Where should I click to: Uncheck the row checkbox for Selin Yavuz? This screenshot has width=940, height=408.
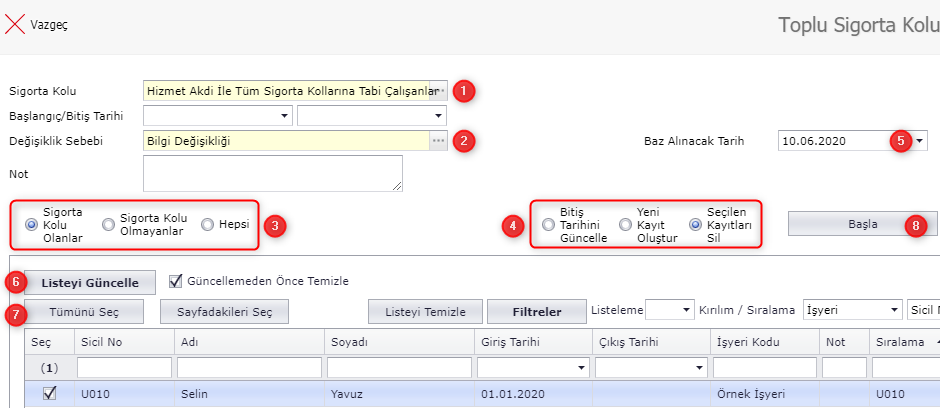tap(49, 394)
